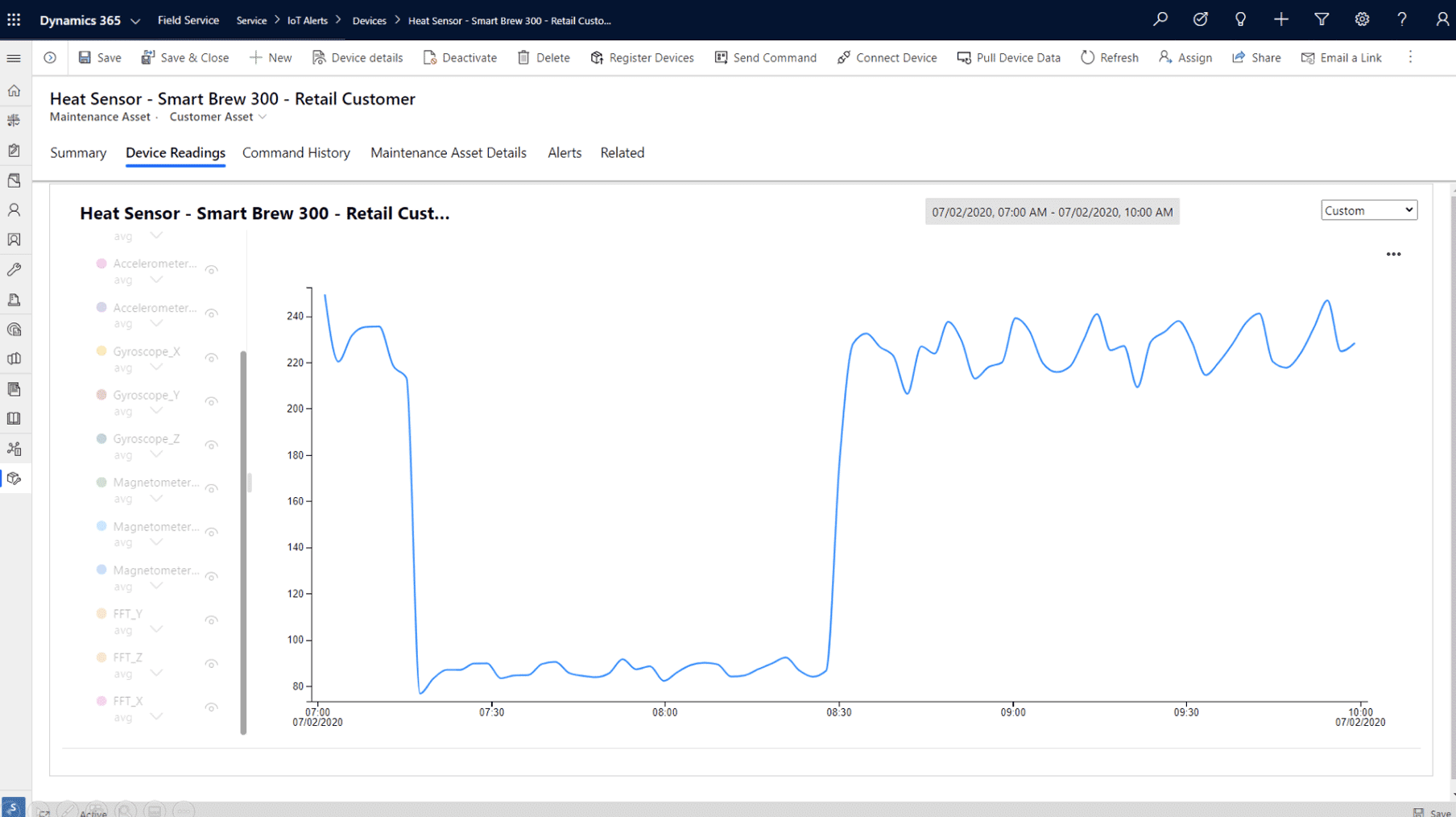Open the Dynamics 365 app launcher

click(13, 19)
